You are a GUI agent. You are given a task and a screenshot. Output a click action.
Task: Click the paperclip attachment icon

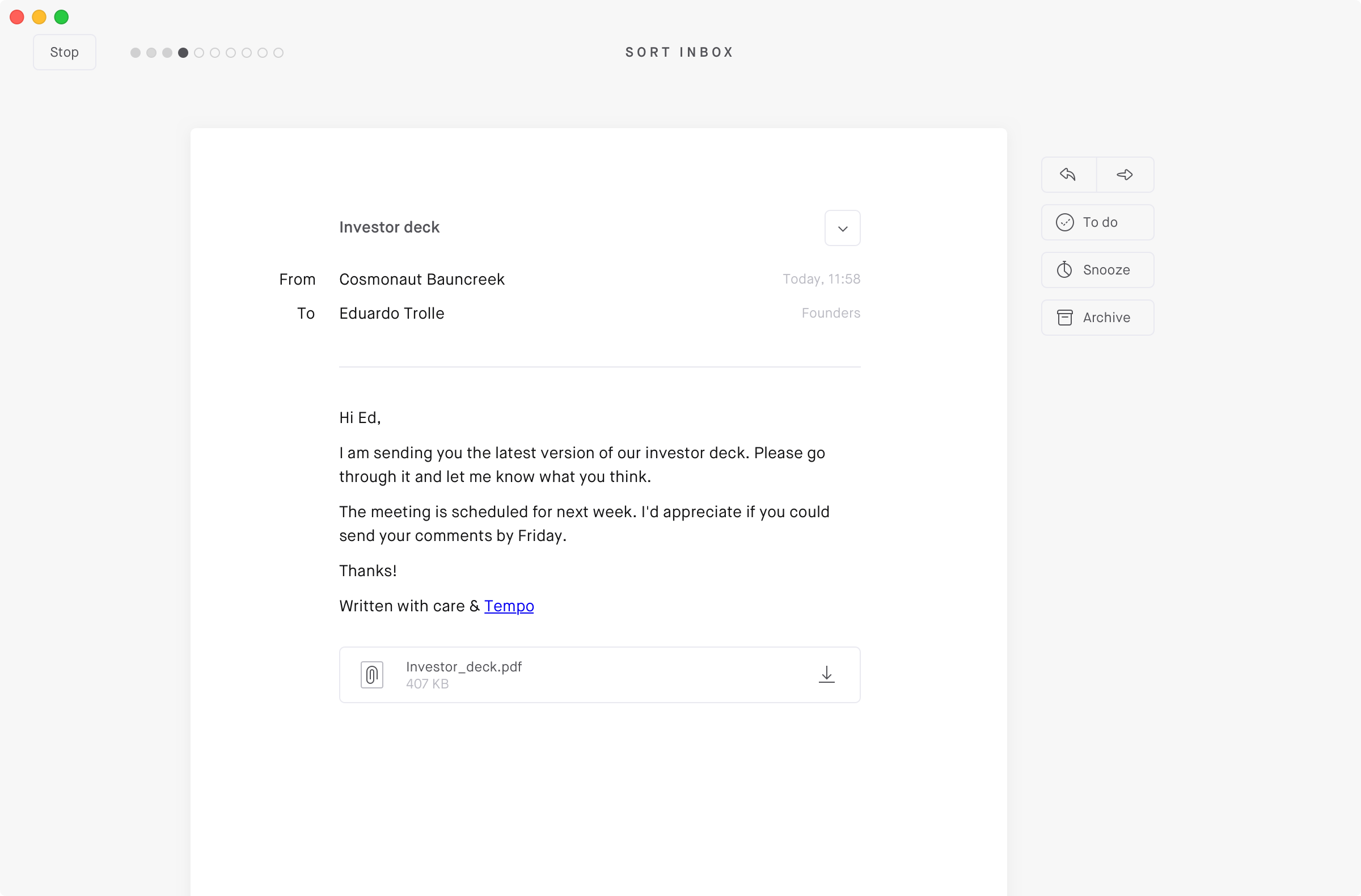click(371, 675)
